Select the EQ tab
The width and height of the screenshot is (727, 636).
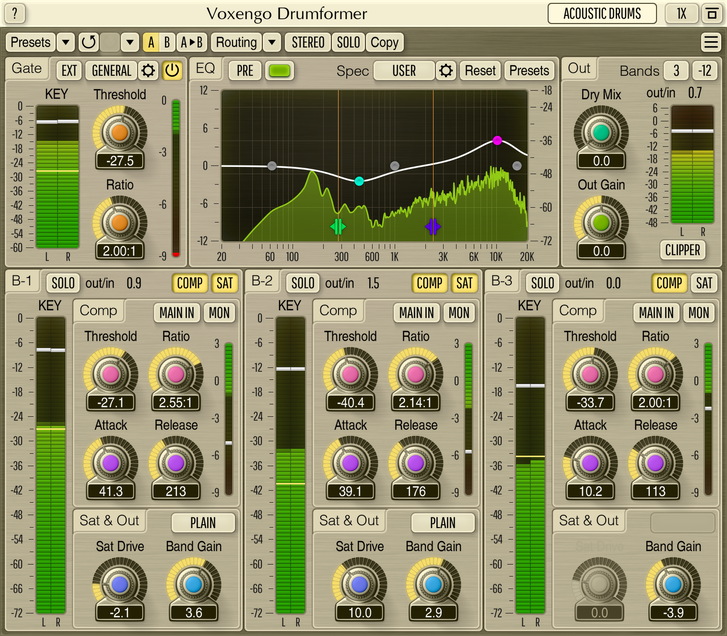click(205, 68)
